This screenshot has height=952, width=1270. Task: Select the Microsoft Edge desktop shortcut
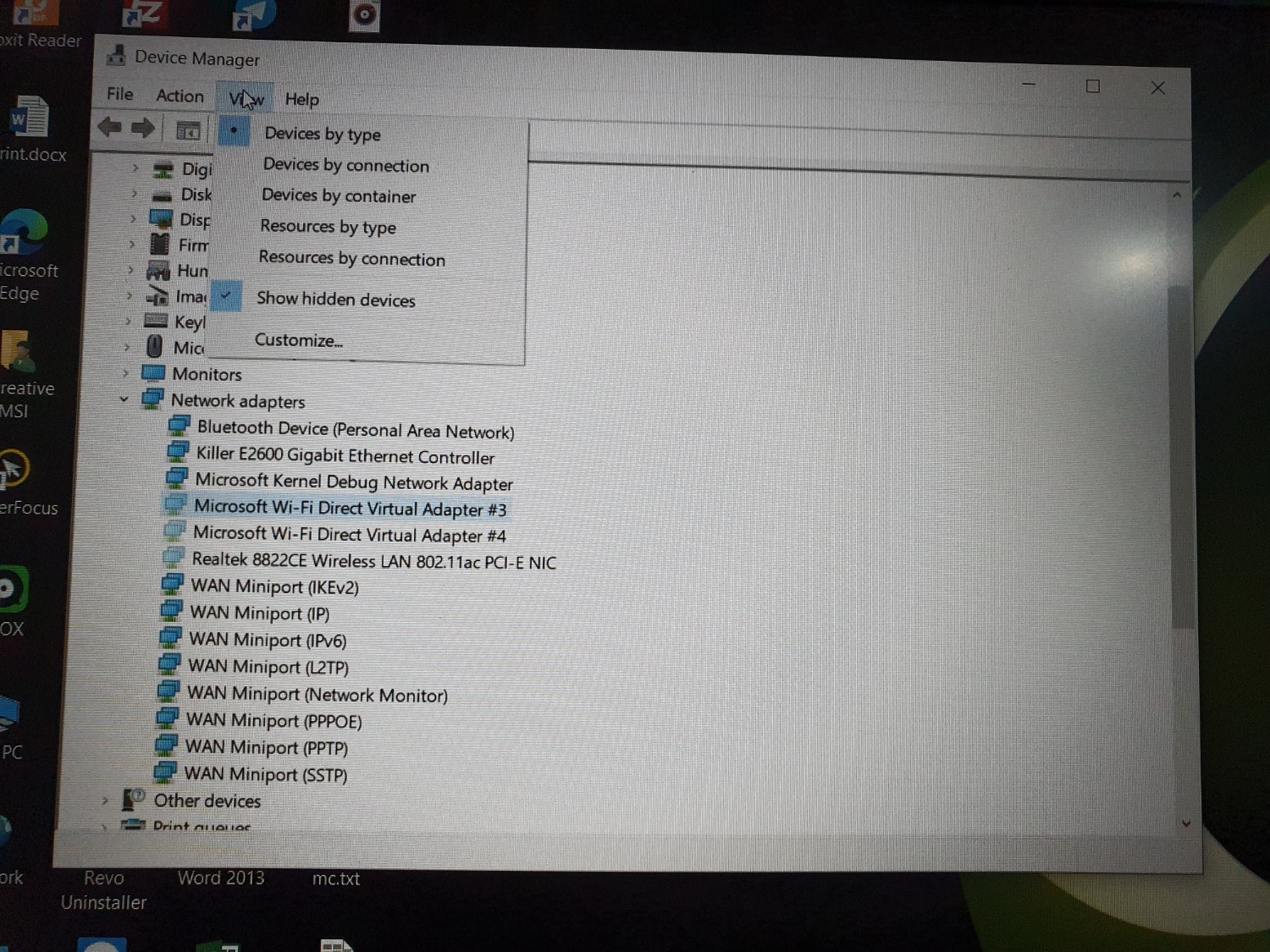(x=25, y=256)
